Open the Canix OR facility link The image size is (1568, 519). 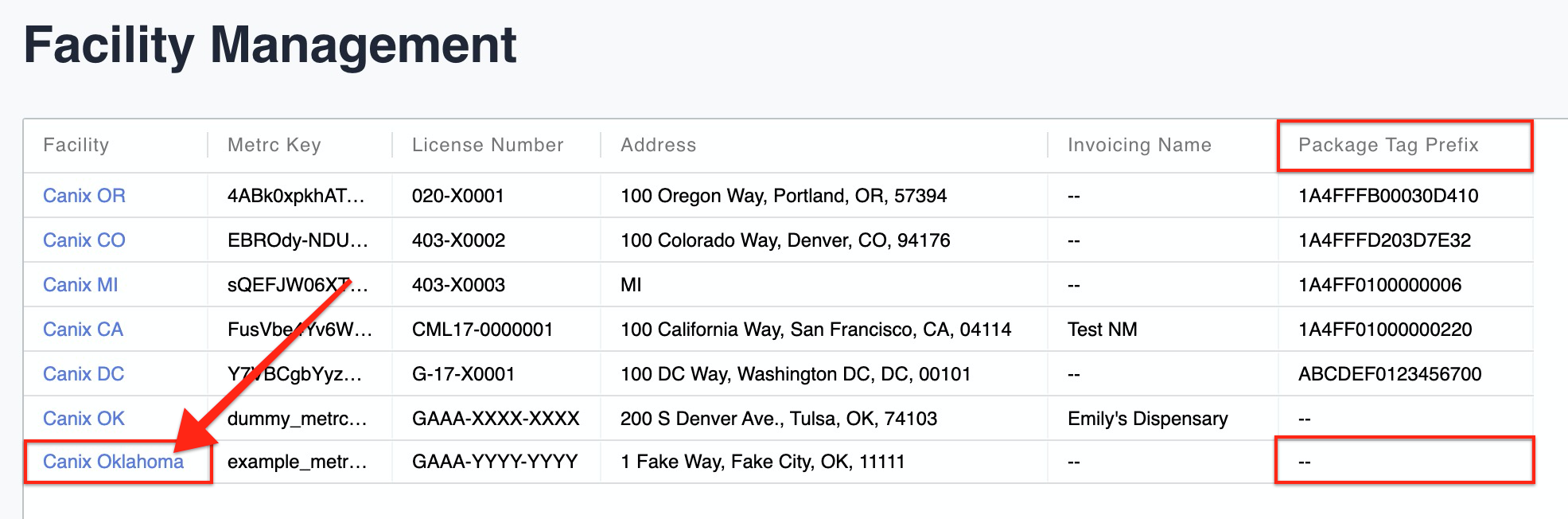click(x=84, y=195)
